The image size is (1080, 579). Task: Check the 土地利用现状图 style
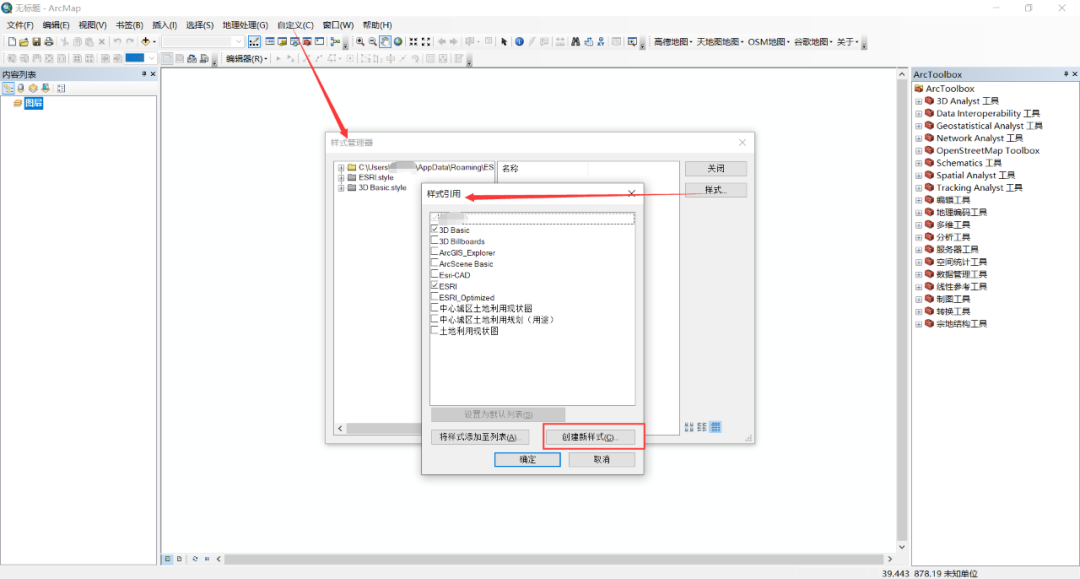(435, 330)
